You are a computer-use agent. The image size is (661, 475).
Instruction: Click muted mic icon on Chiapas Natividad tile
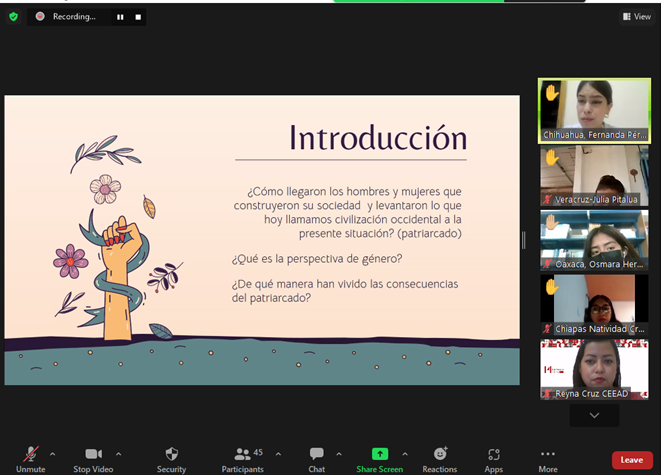coord(547,329)
